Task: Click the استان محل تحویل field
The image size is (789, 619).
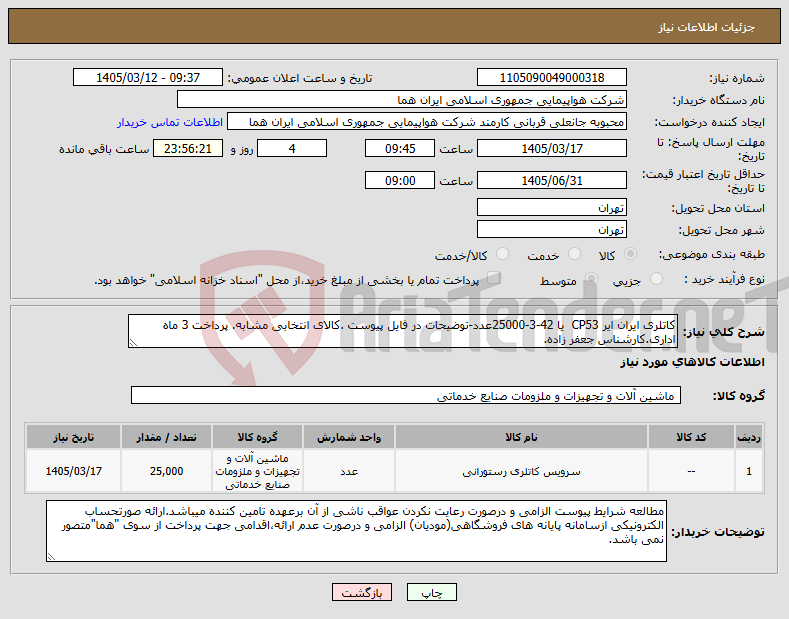Action: (551, 207)
